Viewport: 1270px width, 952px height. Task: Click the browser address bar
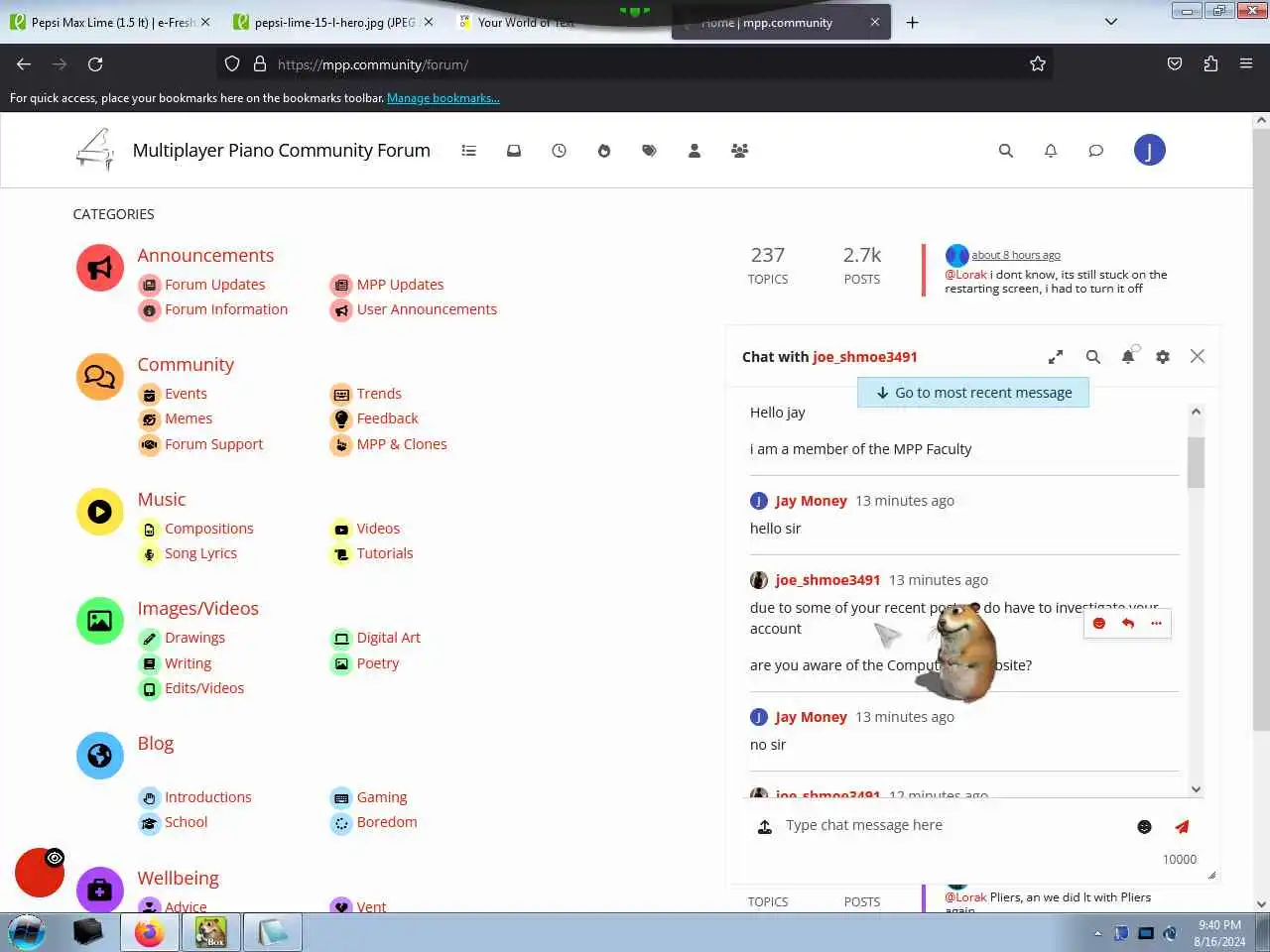coord(635,64)
